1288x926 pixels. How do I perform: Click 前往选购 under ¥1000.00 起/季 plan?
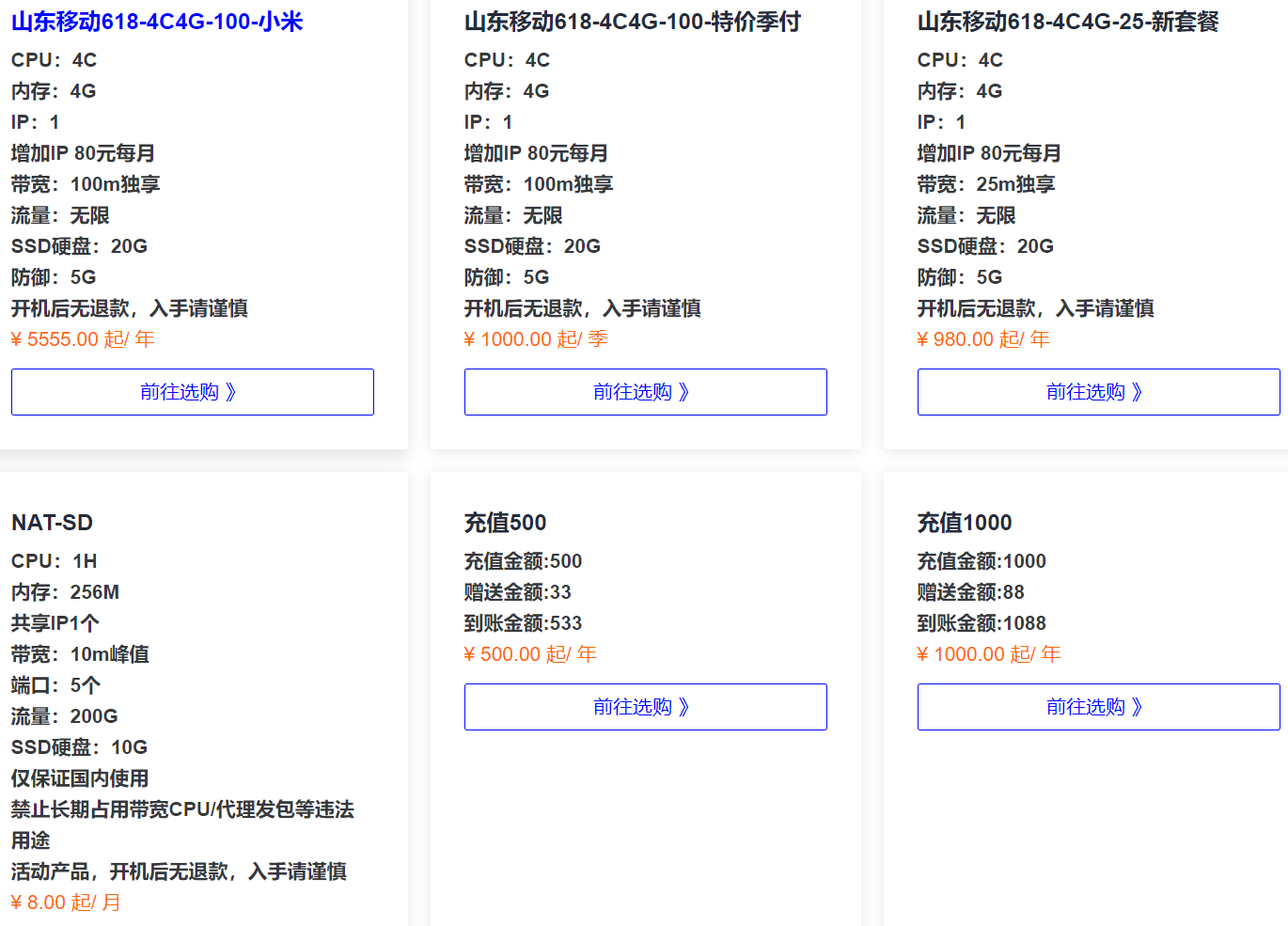tap(646, 392)
